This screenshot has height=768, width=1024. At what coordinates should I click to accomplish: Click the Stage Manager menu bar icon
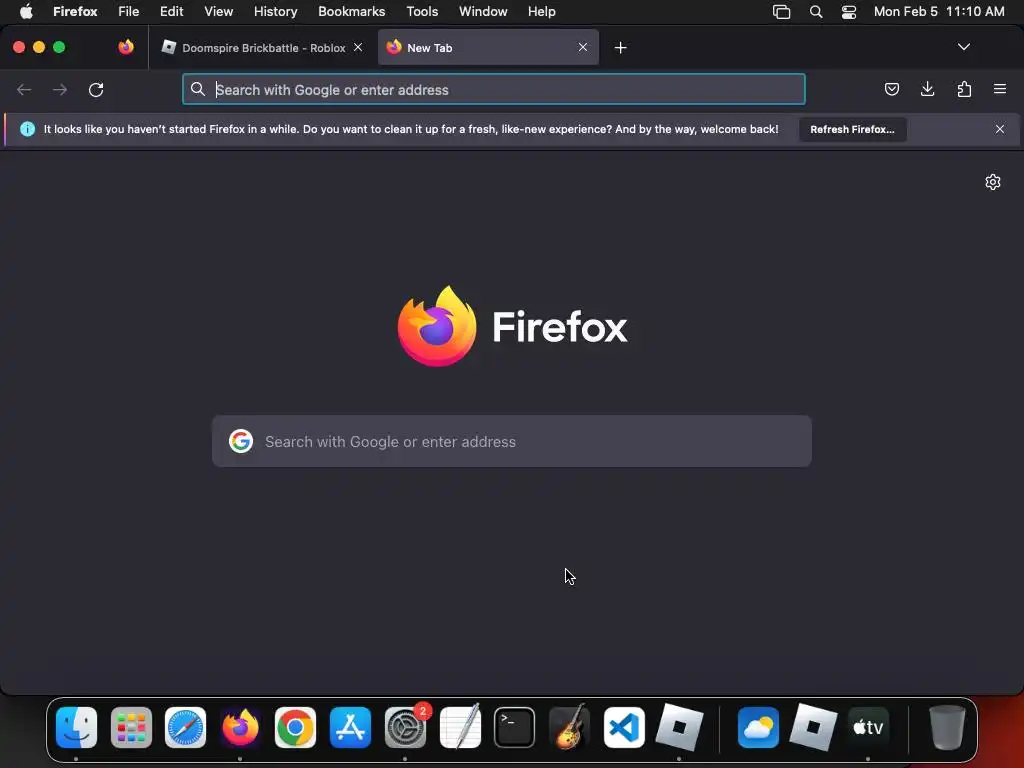point(782,12)
